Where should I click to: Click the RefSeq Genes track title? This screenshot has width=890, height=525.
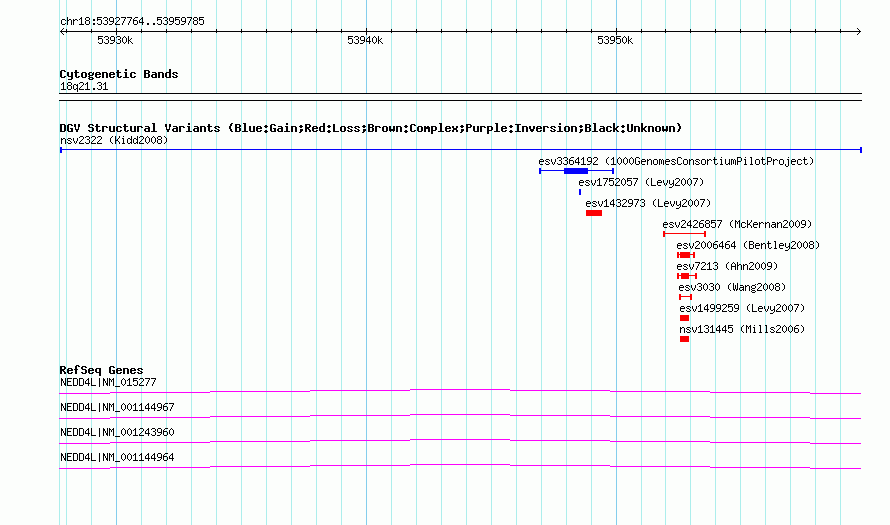(101, 370)
